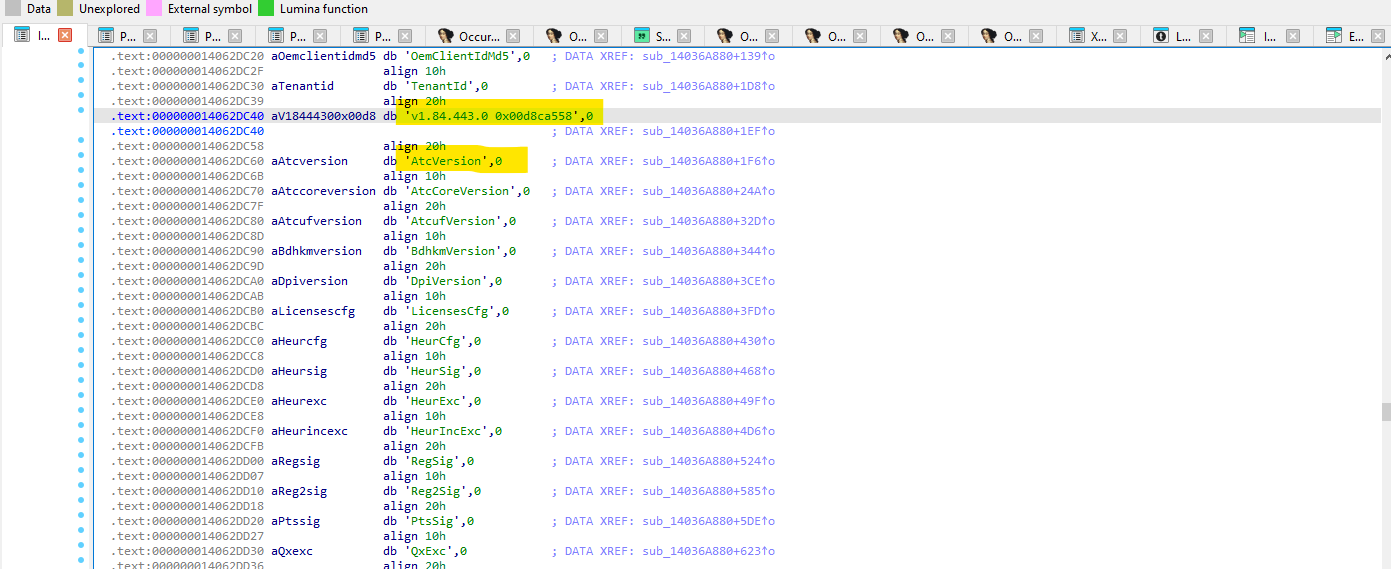
Task: Follow xref link sub_14036A880+24A
Action: point(708,191)
